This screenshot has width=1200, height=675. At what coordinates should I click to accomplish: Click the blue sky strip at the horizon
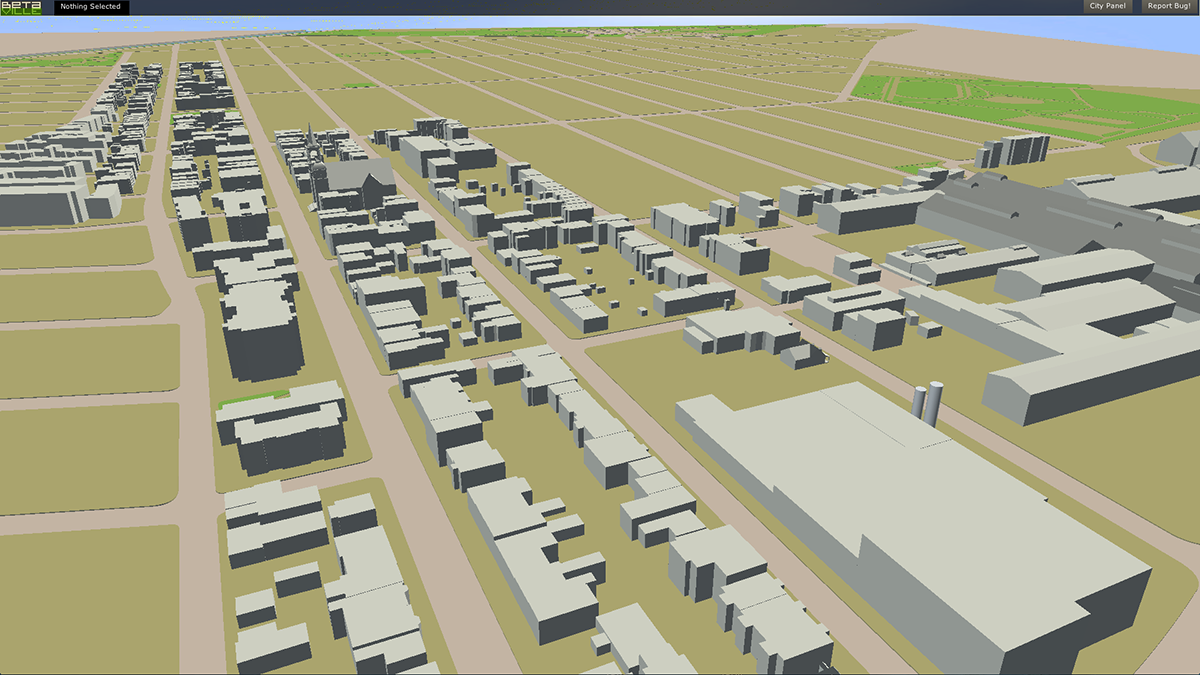(x=600, y=22)
